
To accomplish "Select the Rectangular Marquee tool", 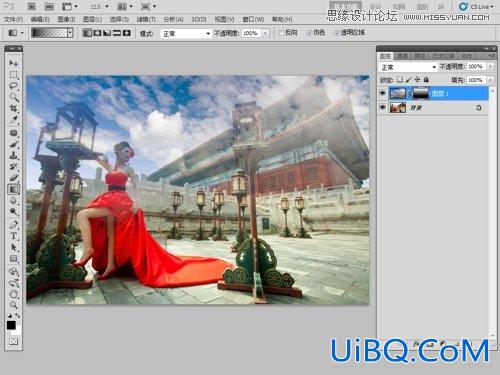I will 14,75.
